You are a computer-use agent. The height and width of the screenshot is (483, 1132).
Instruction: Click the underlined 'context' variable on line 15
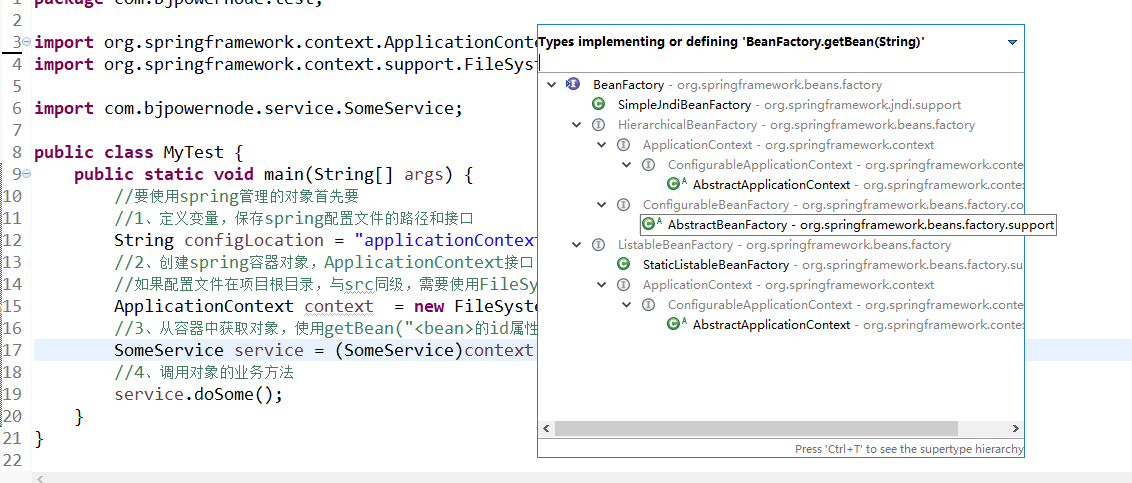click(x=339, y=307)
